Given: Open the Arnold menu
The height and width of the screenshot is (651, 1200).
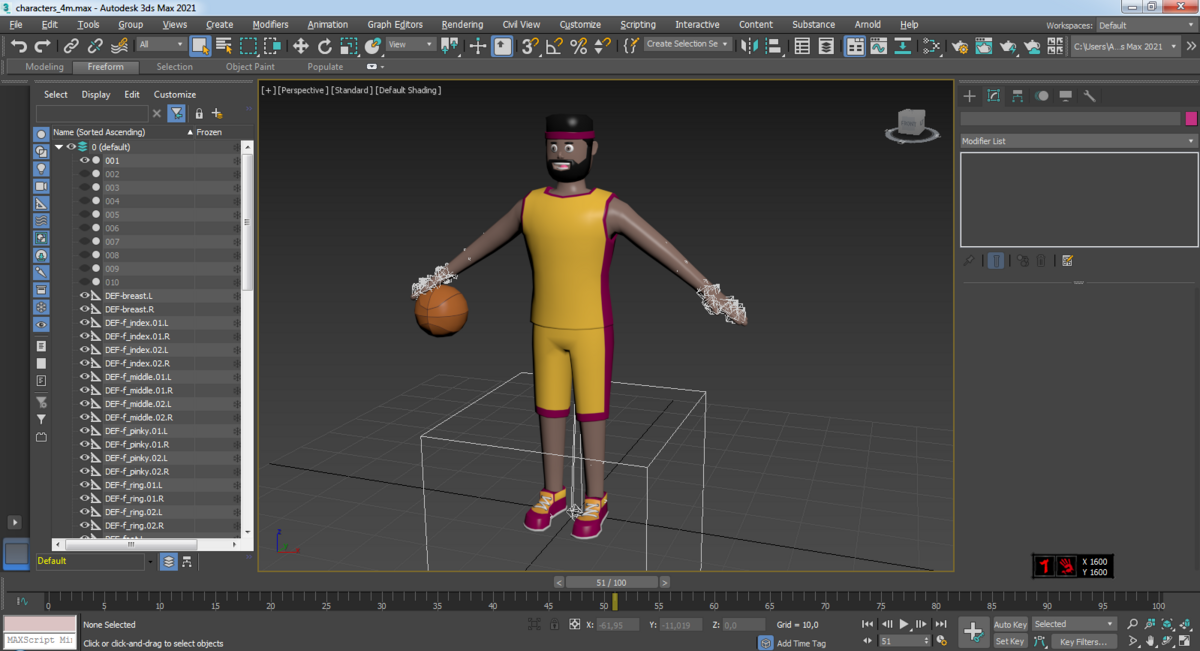Looking at the screenshot, I should point(868,24).
